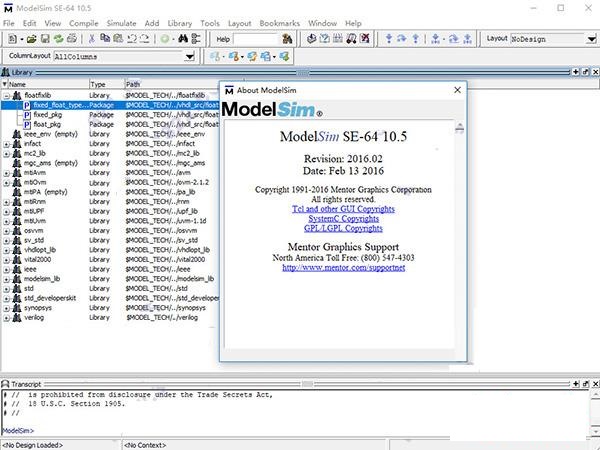Click the <No Context> status entry
This screenshot has height=450, width=600.
click(145, 445)
